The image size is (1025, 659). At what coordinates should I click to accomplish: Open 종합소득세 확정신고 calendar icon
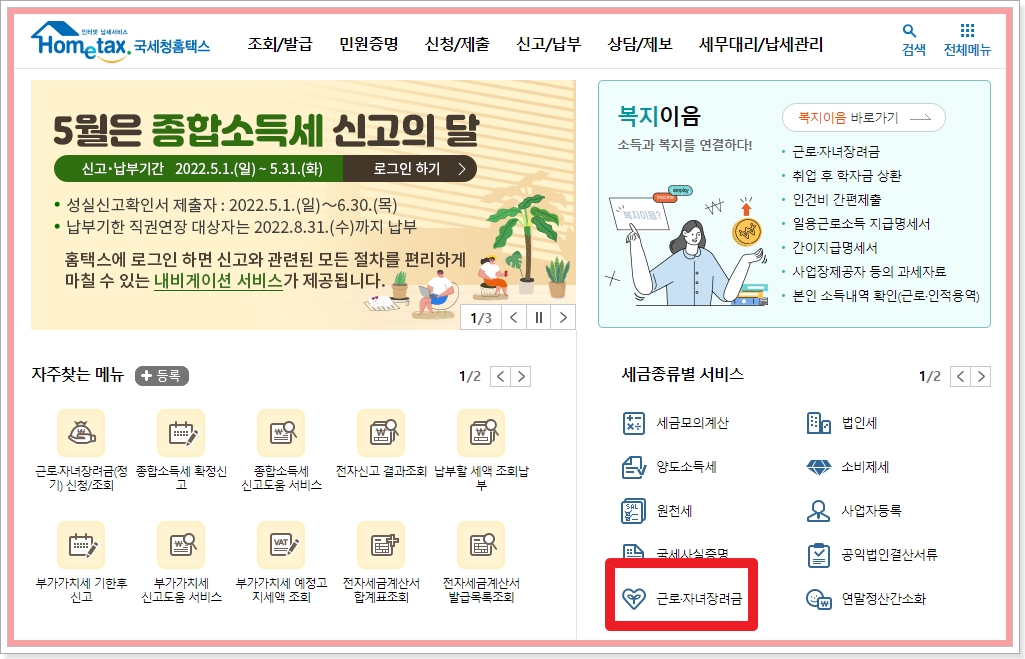[181, 433]
